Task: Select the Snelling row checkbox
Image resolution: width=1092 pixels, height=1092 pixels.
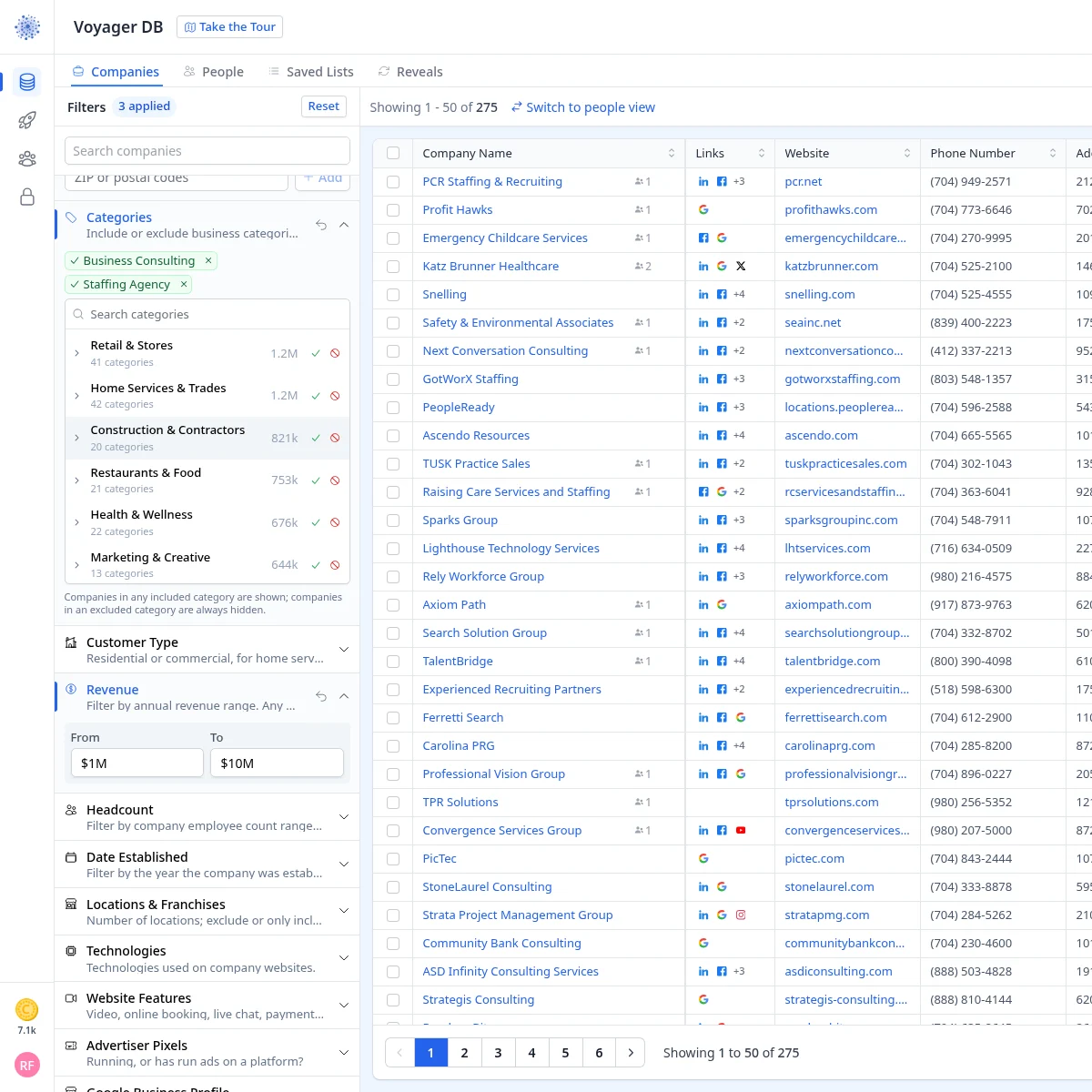Action: (x=393, y=295)
